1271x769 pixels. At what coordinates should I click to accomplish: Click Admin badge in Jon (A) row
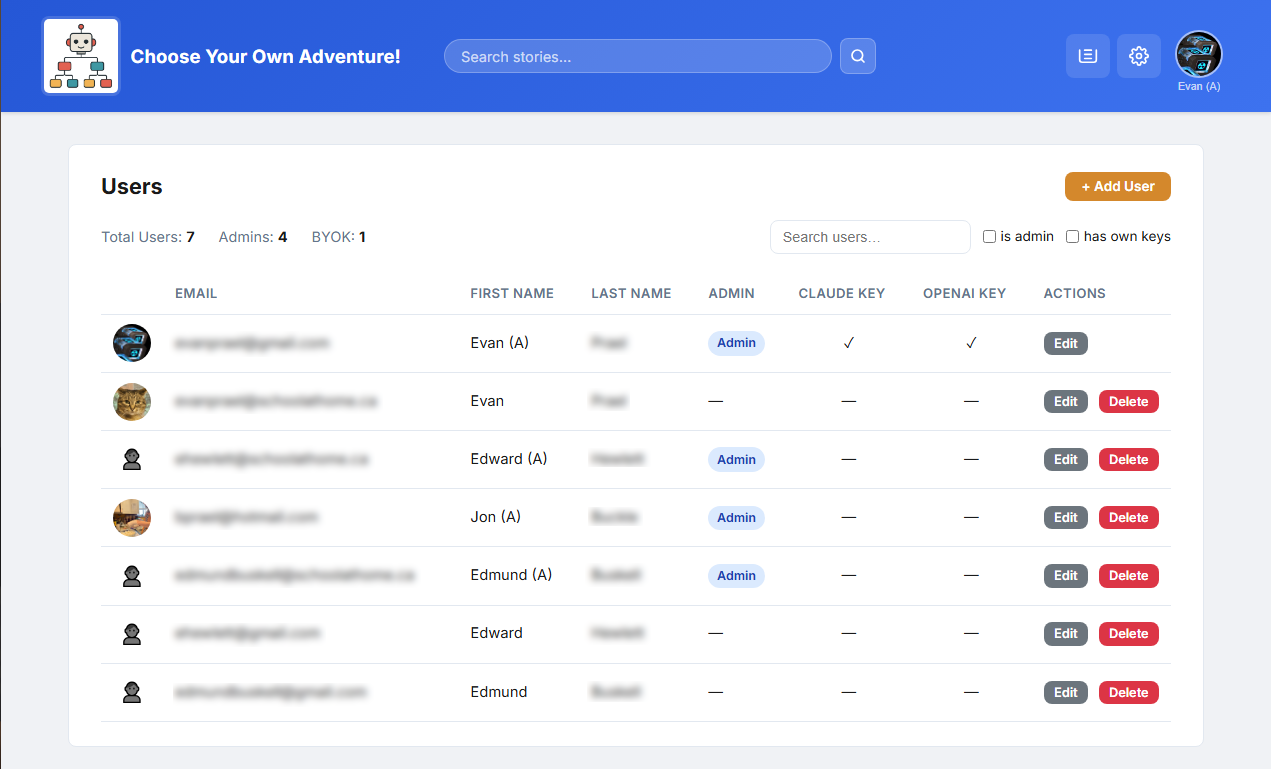pyautogui.click(x=736, y=517)
